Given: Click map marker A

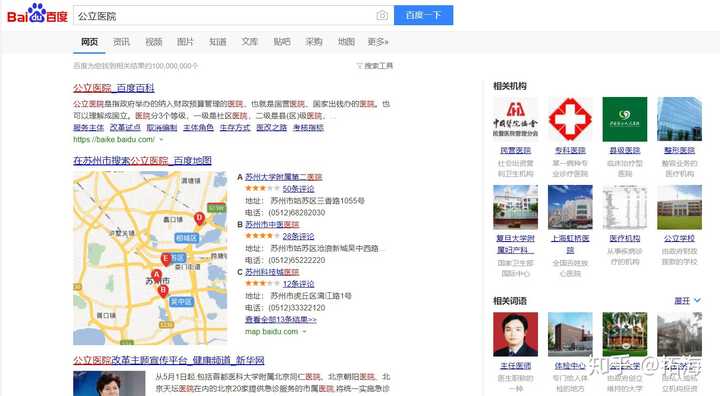Looking at the screenshot, I should [x=157, y=276].
